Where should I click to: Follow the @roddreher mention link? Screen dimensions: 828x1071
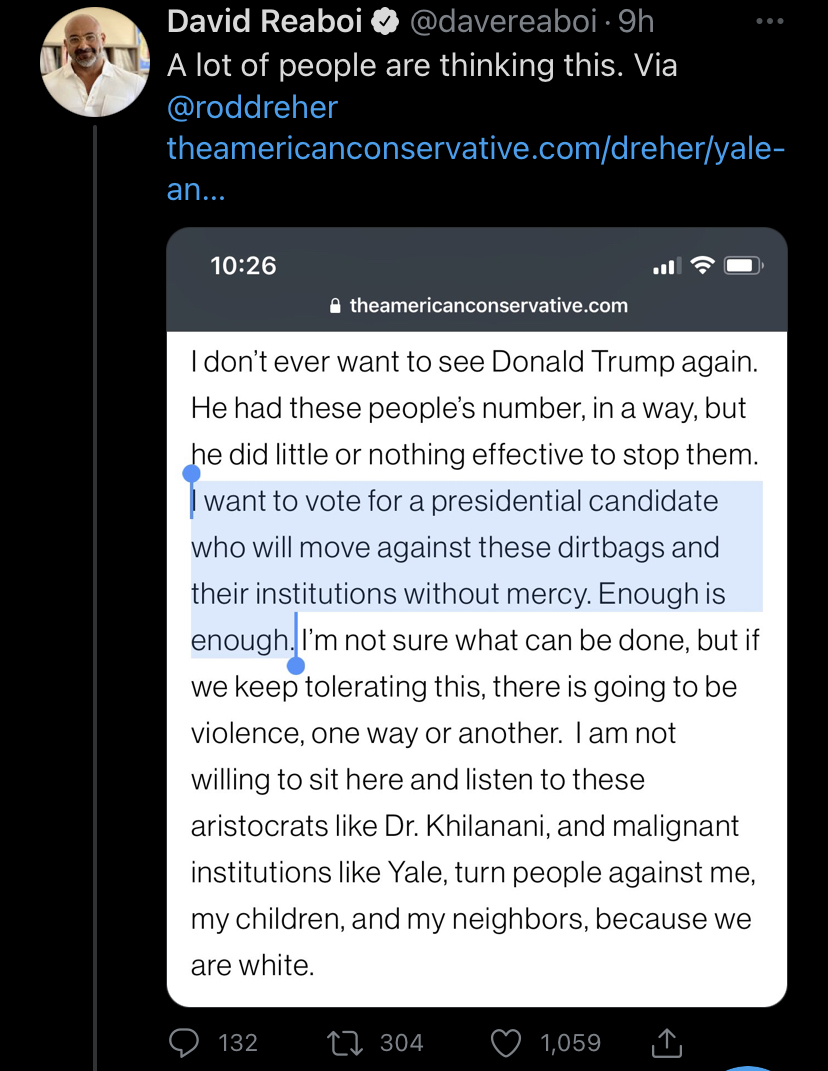click(x=252, y=107)
